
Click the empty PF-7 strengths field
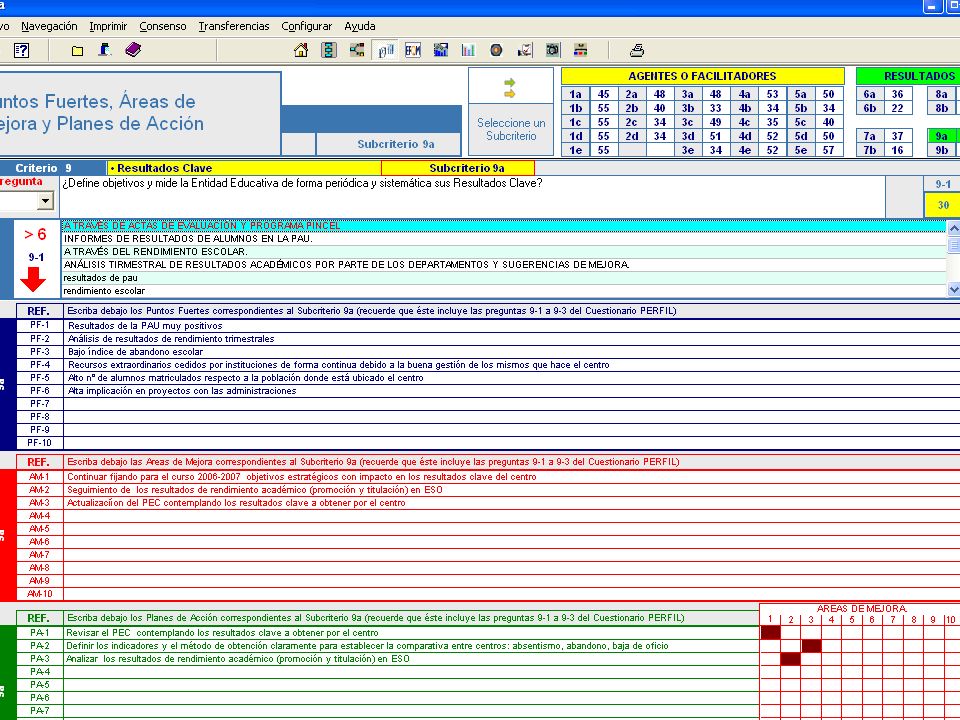[x=511, y=403]
